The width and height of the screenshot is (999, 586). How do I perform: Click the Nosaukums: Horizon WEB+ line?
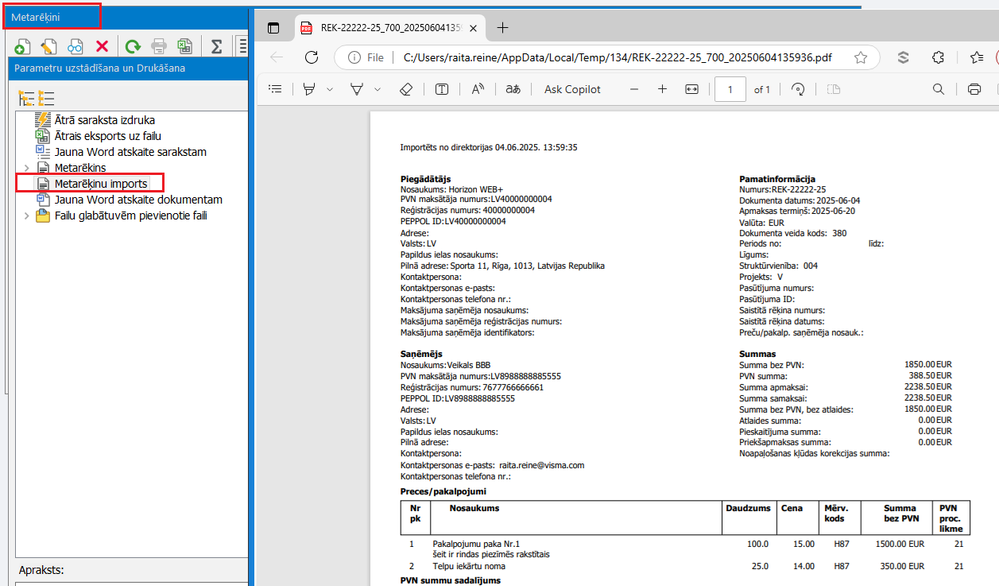click(452, 189)
